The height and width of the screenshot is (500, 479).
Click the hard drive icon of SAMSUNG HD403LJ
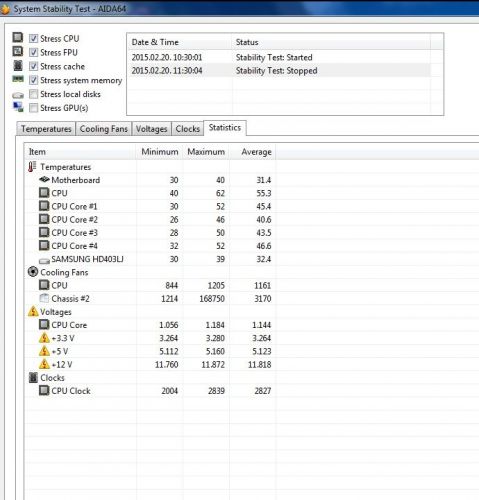(x=44, y=260)
